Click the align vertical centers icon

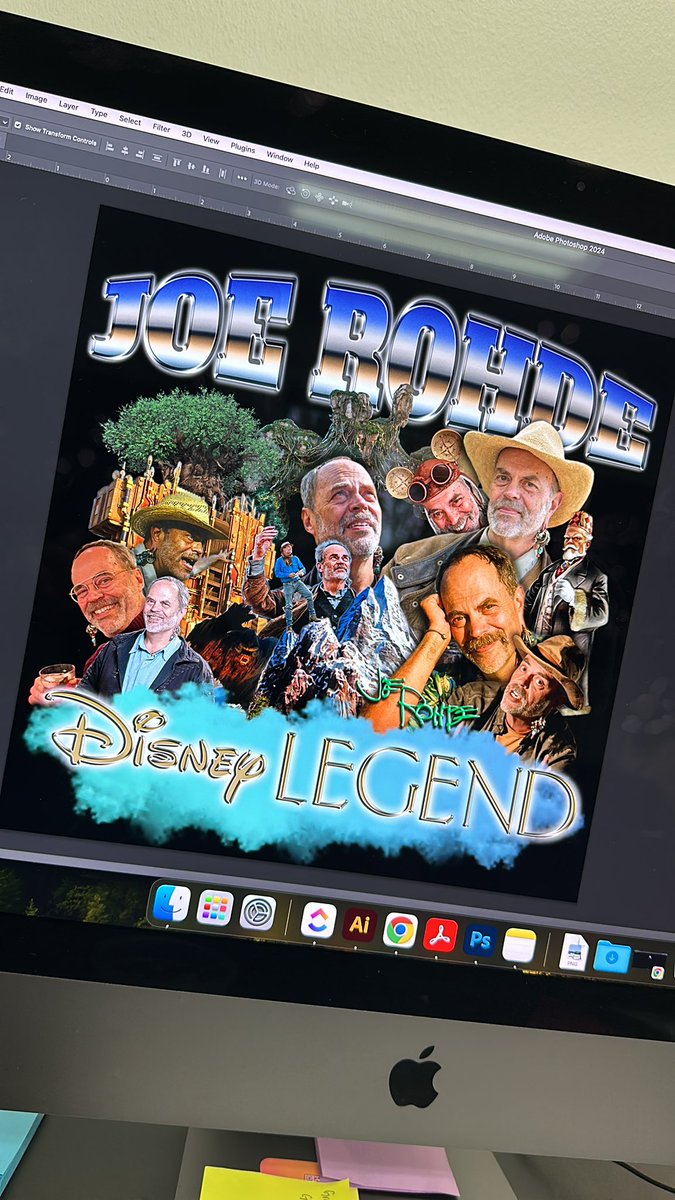tap(191, 166)
